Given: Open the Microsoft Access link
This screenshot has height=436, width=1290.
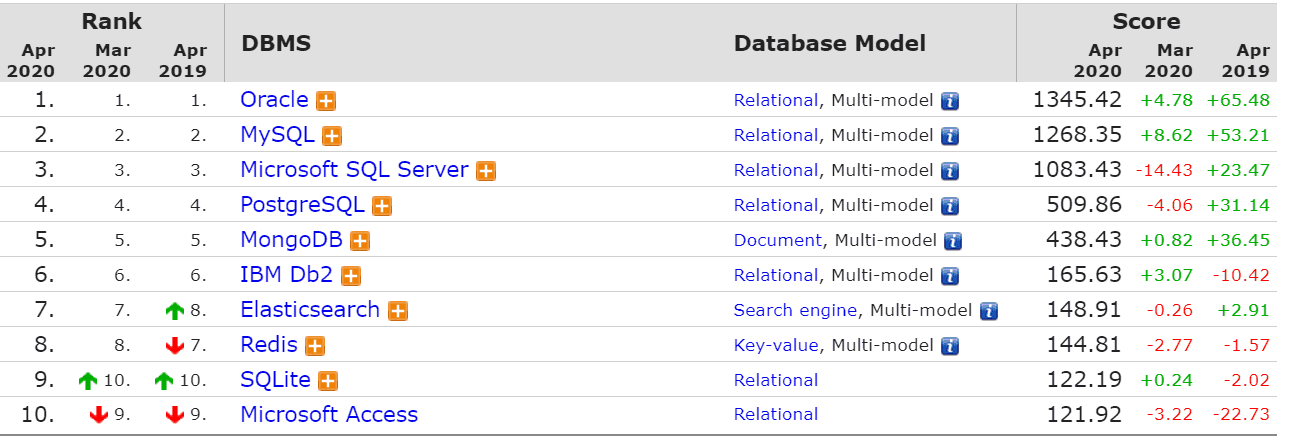Looking at the screenshot, I should pyautogui.click(x=329, y=414).
